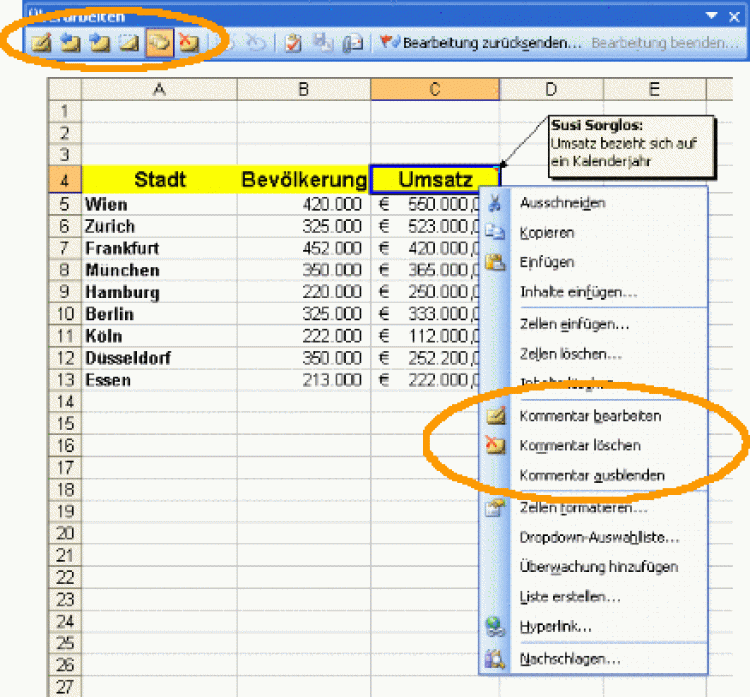Choose 'Kommentar löschen' from context menu
Viewport: 750px width, 697px height.
pos(580,445)
